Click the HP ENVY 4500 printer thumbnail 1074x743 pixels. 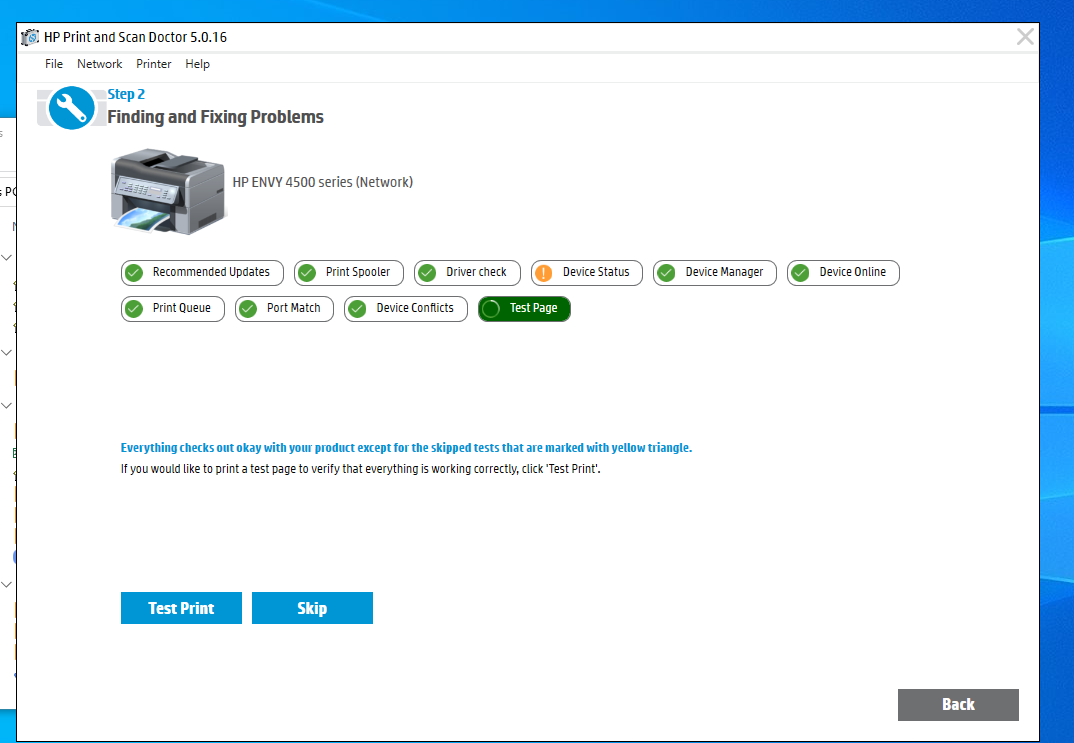pos(167,190)
